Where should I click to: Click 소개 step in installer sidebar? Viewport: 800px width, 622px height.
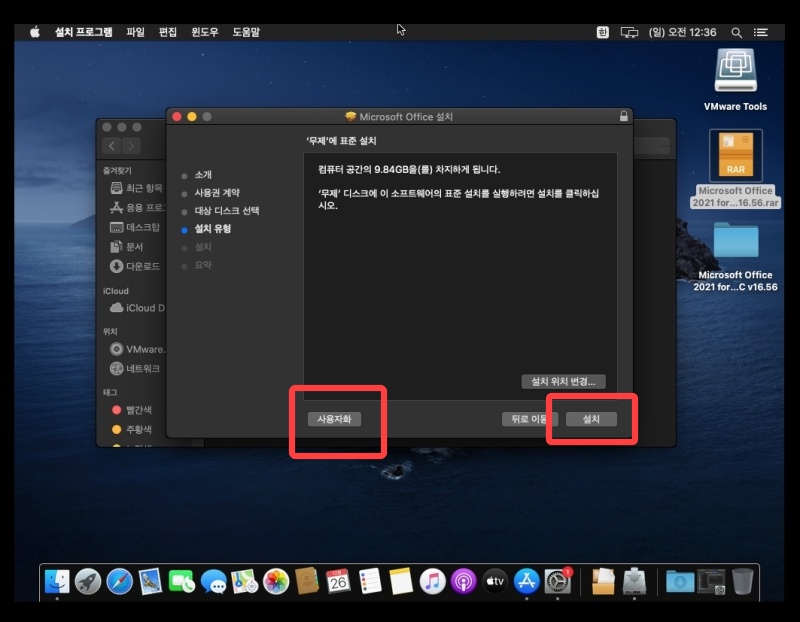tap(203, 175)
